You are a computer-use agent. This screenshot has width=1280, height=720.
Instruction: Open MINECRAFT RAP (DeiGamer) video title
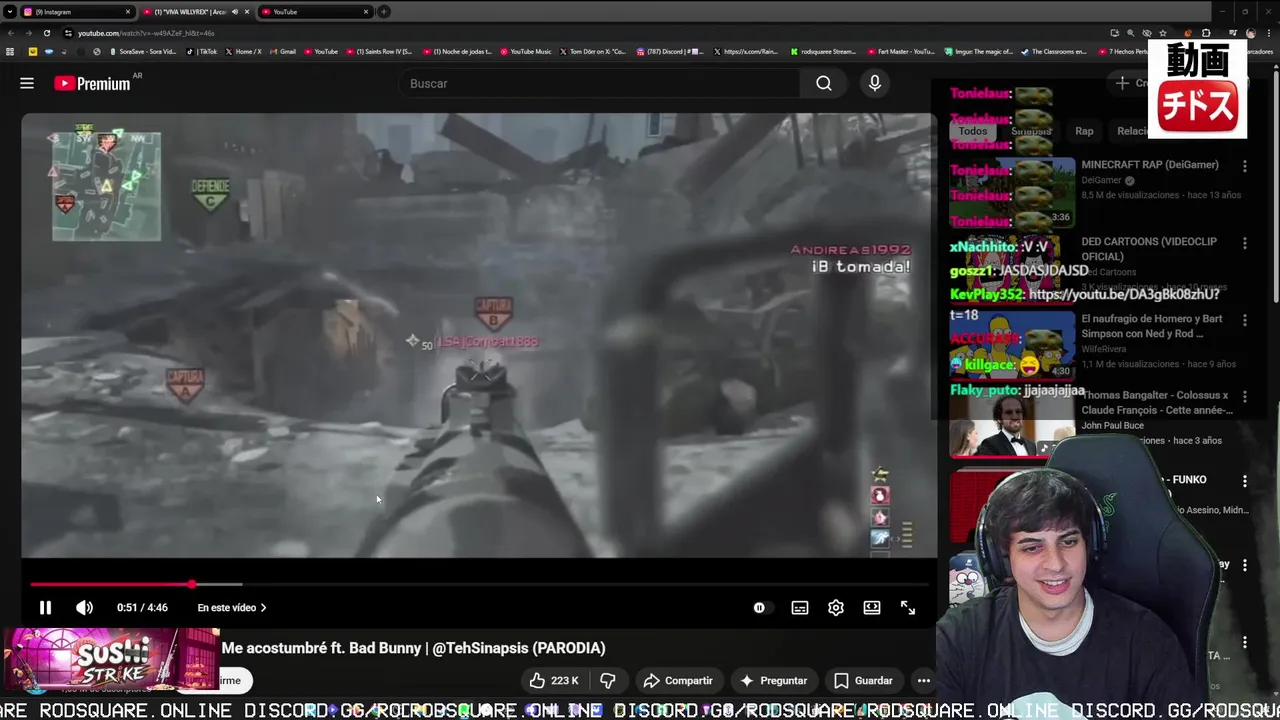pos(1150,165)
